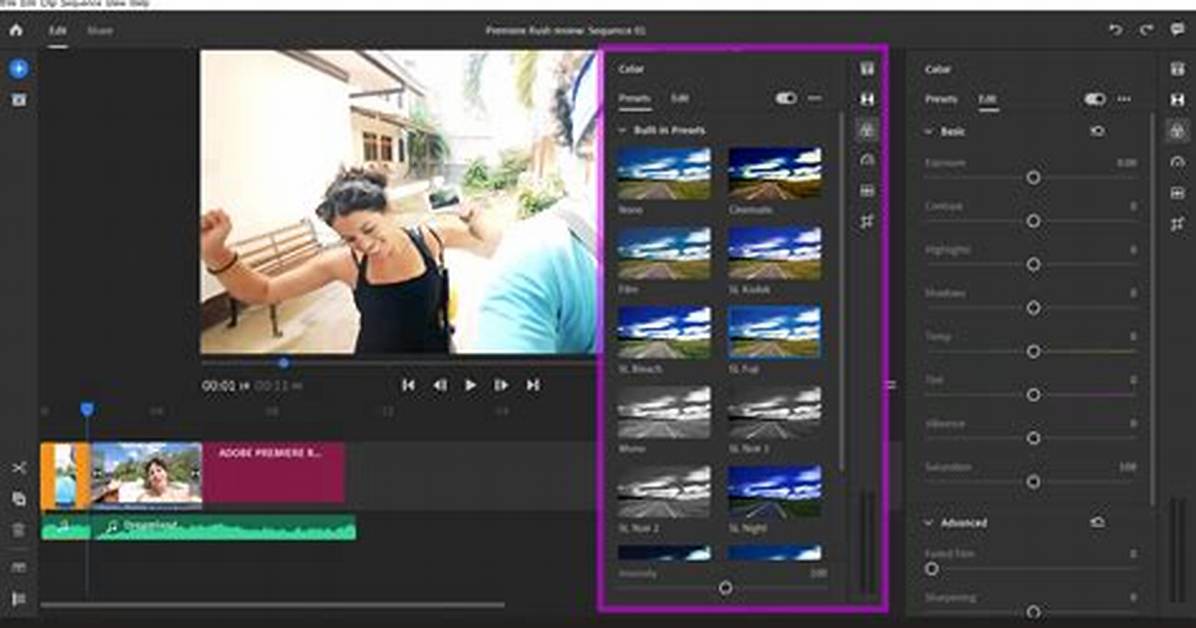Viewport: 1196px width, 628px height.
Task: Click the Exposure slider handle
Action: pyautogui.click(x=1034, y=178)
